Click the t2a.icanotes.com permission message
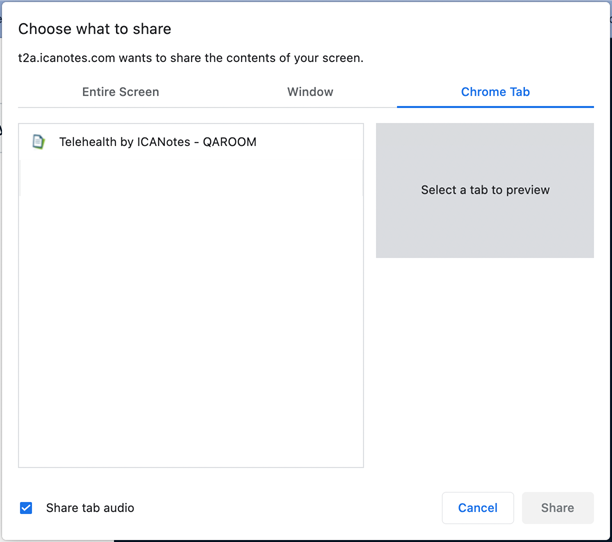 point(190,58)
